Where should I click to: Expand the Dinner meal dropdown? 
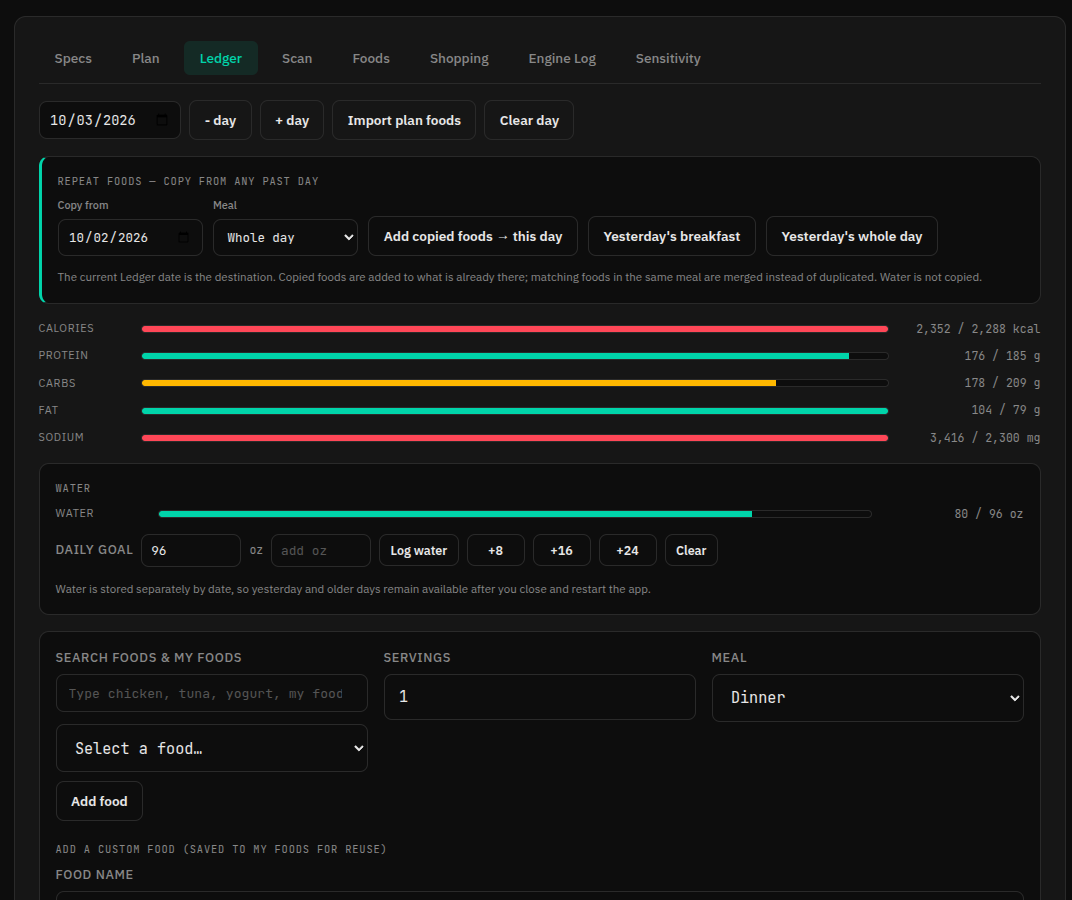[x=868, y=698]
